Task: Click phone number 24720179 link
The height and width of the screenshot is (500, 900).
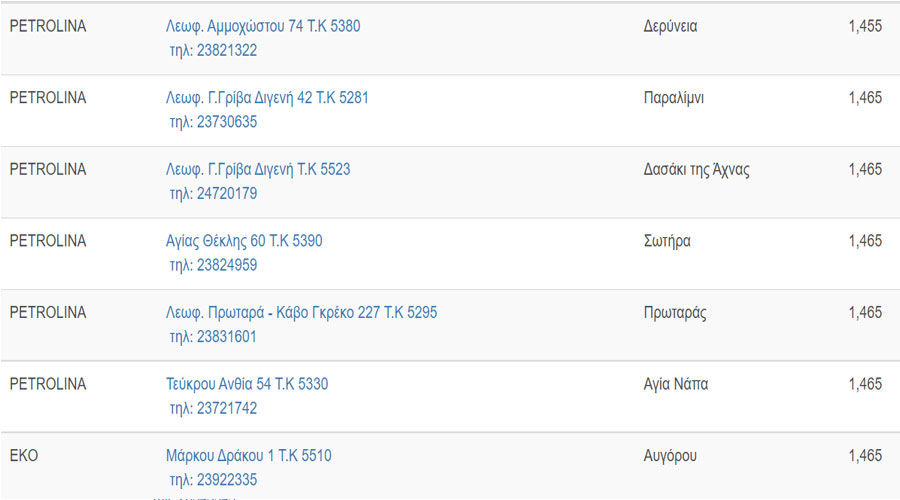Action: (x=213, y=193)
